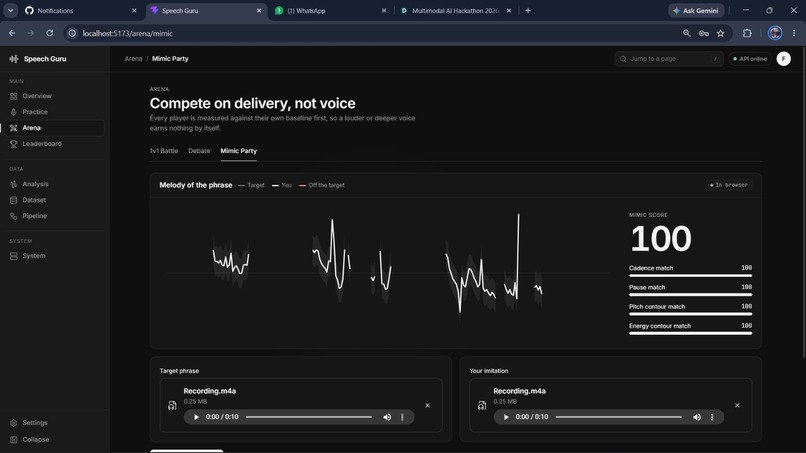This screenshot has width=806, height=453.
Task: Open the browser zoom control
Action: click(686, 33)
